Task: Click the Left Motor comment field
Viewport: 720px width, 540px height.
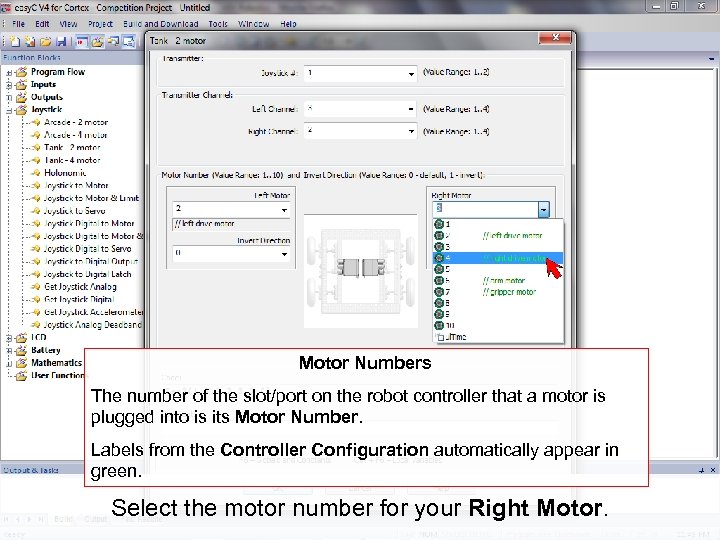Action: tap(231, 224)
